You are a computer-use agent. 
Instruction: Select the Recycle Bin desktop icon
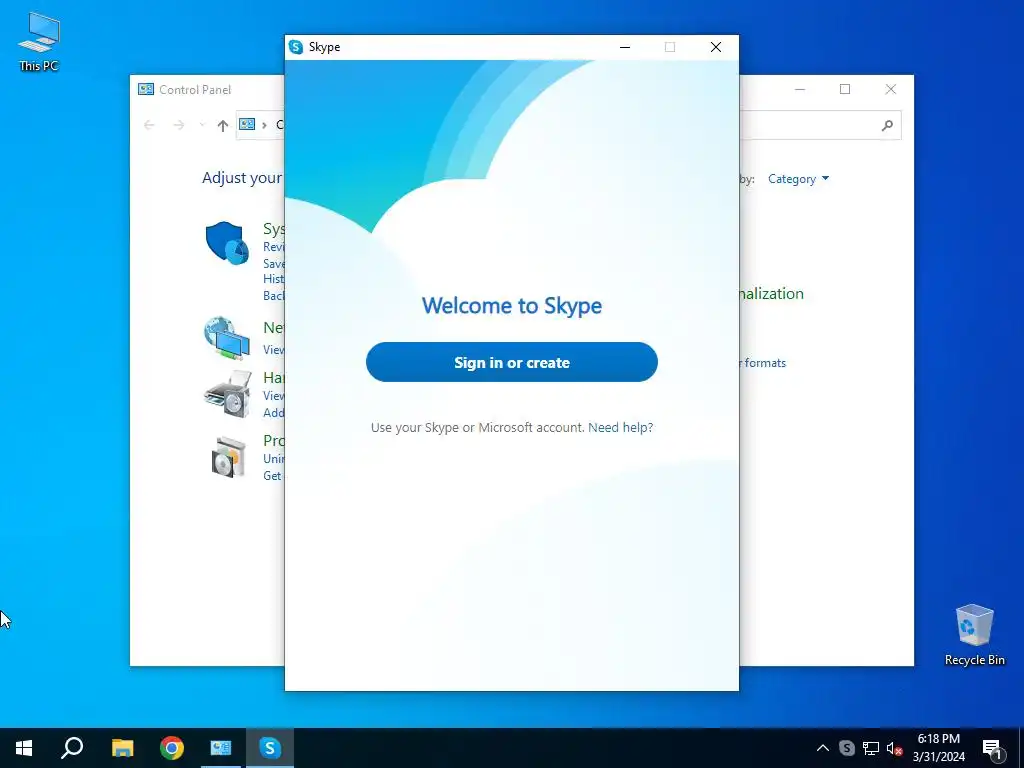click(974, 635)
